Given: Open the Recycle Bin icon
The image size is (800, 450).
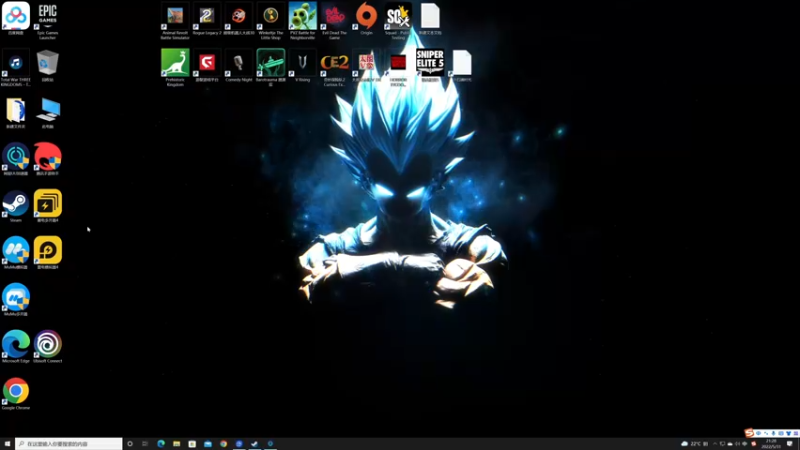Looking at the screenshot, I should click(x=47, y=65).
